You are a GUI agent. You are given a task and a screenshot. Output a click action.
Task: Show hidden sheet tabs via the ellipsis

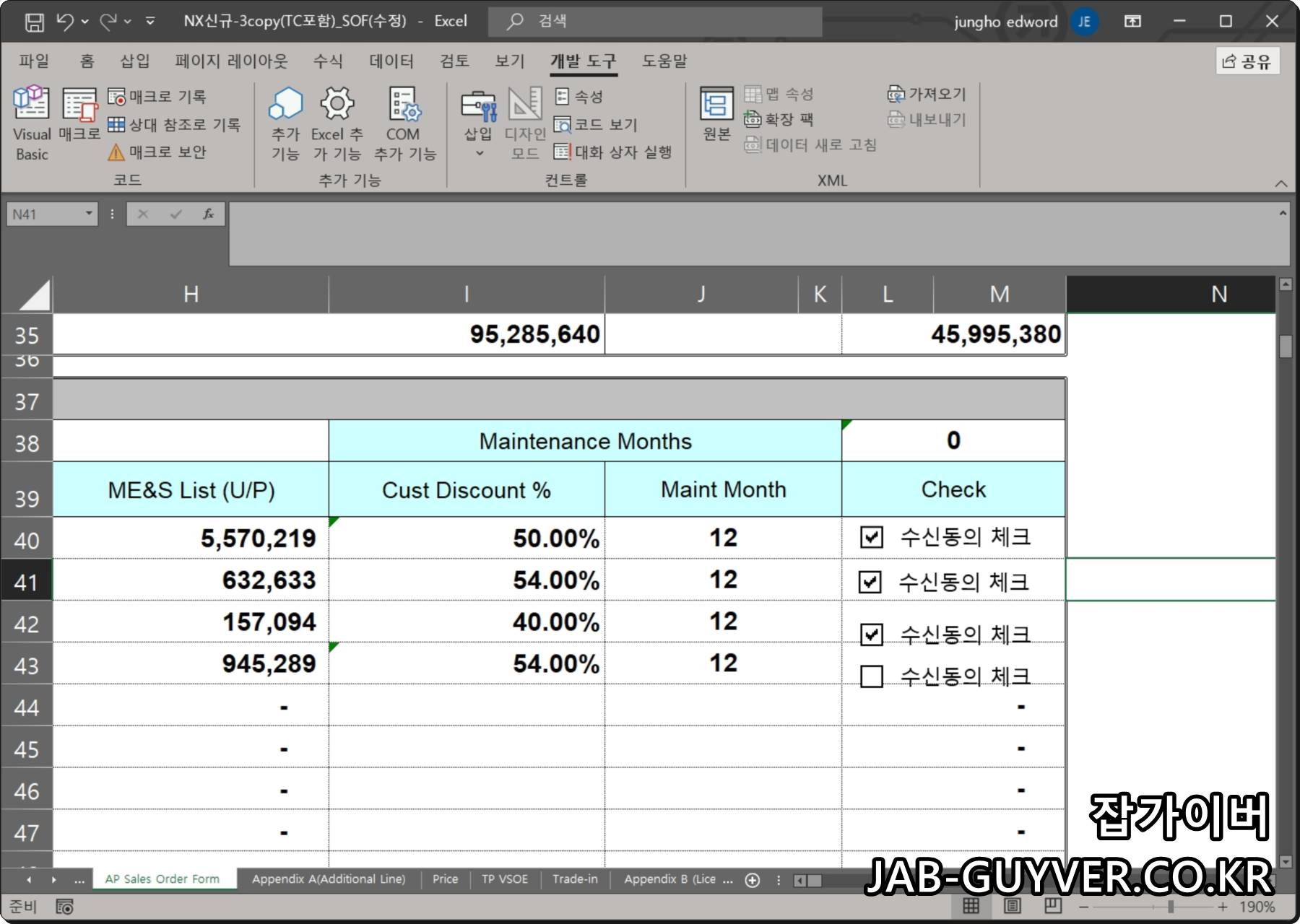[79, 880]
